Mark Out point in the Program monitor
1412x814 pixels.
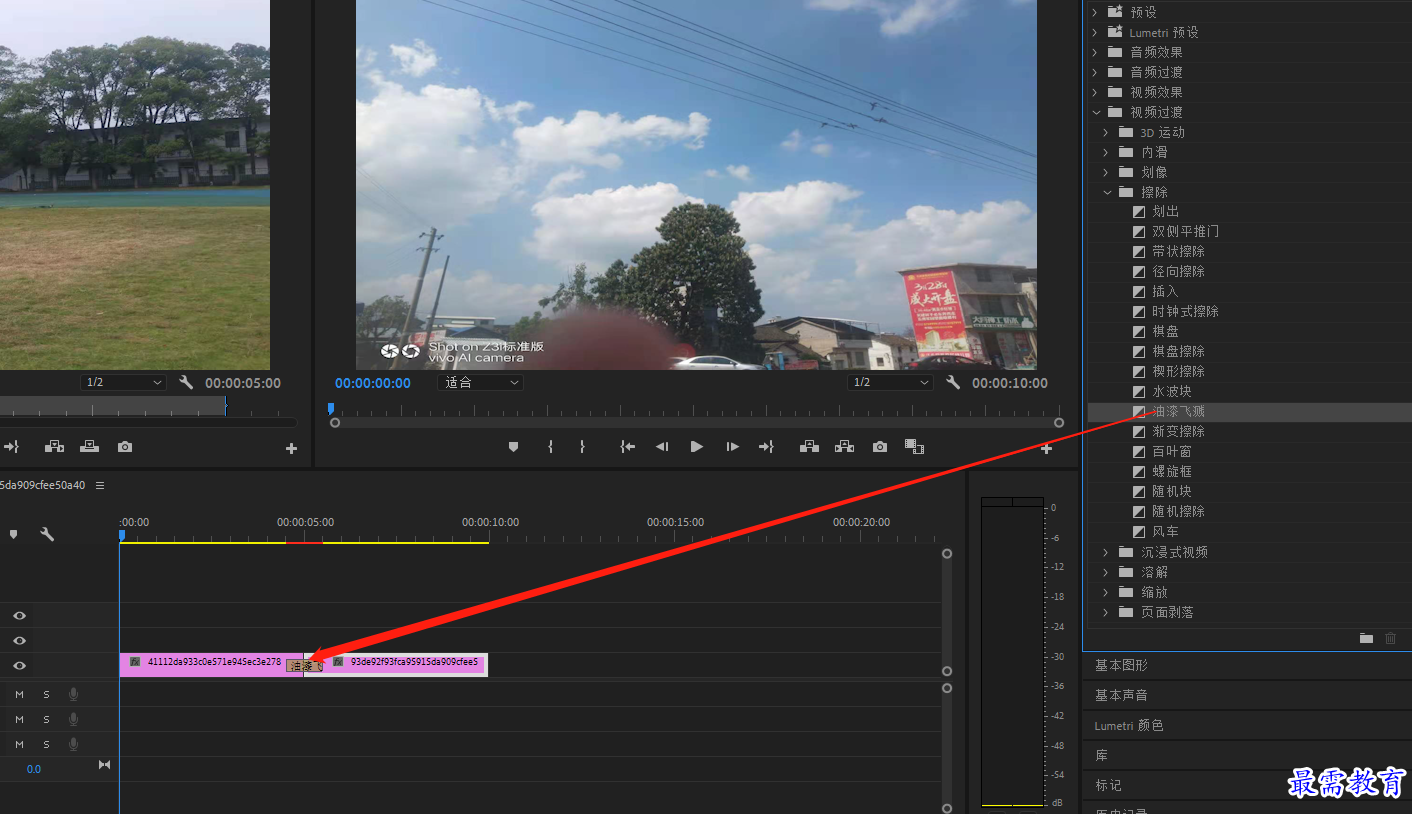582,447
